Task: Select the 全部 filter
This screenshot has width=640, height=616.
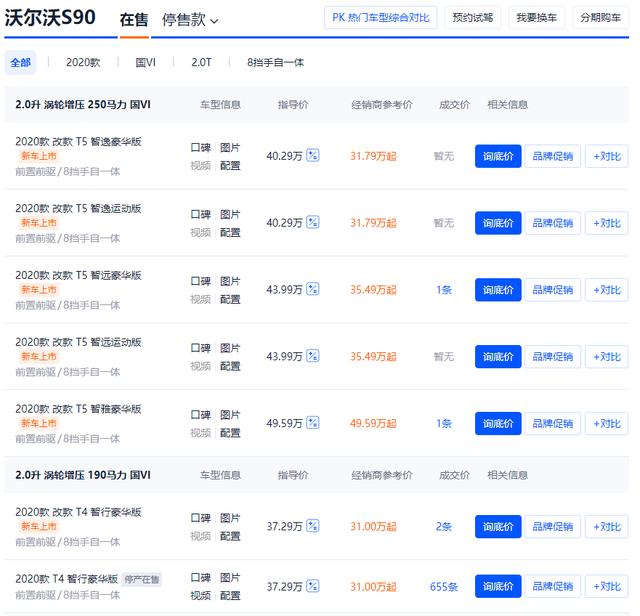Action: [20, 62]
